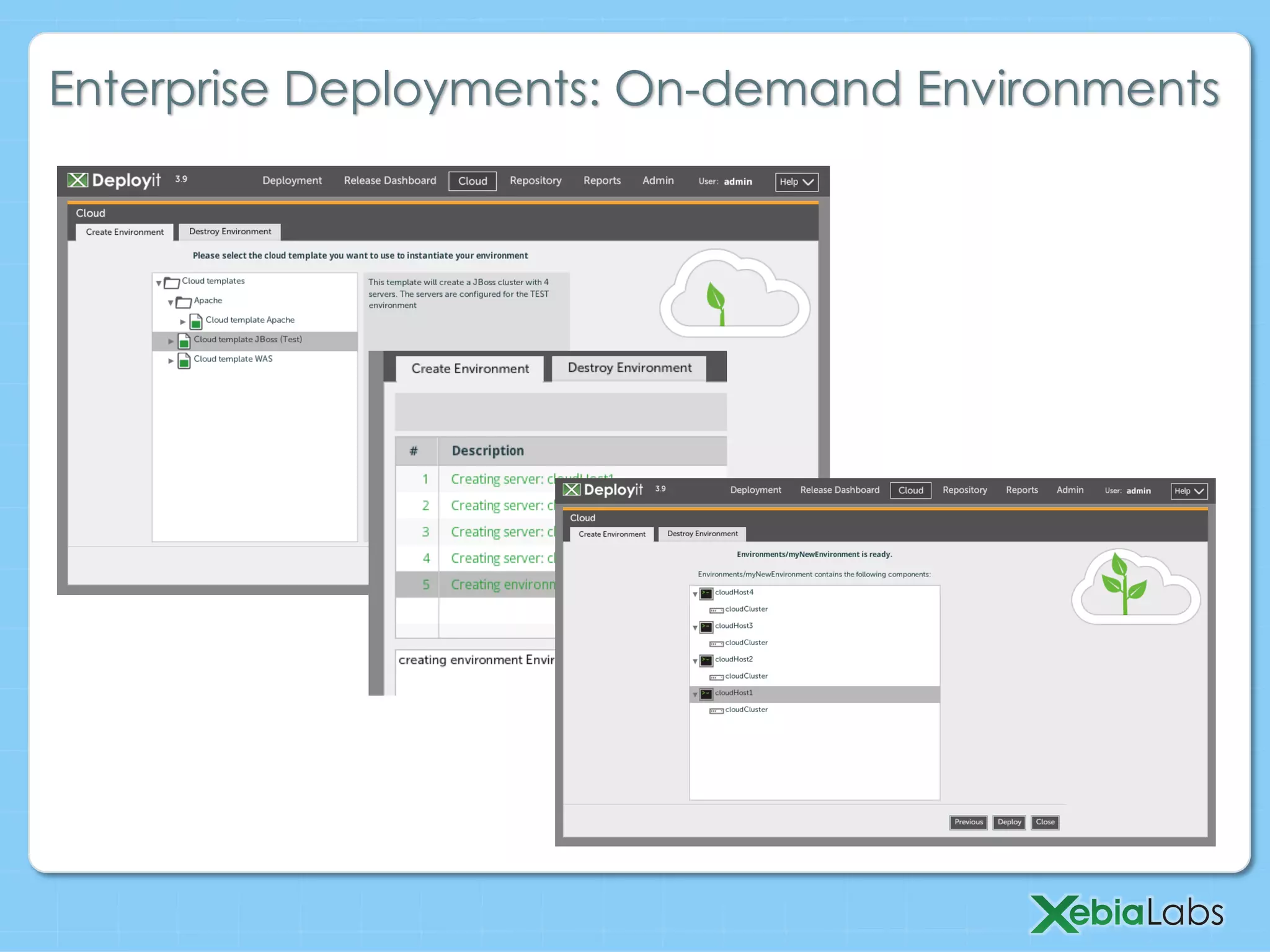Select the enlarged Create Environment tab
This screenshot has height=952, width=1270.
[x=470, y=369]
